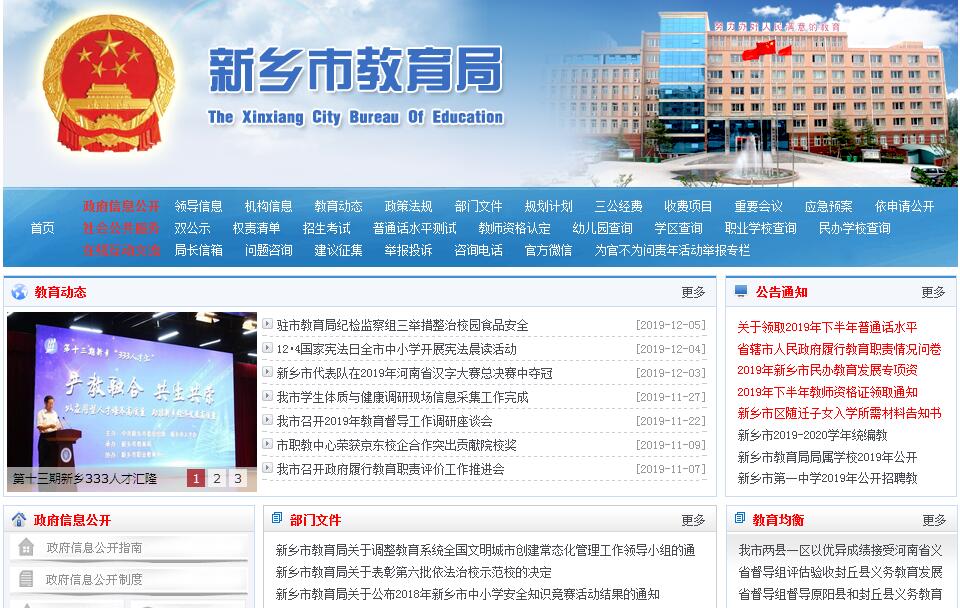Click the document icon next to 部门文件

tap(276, 519)
